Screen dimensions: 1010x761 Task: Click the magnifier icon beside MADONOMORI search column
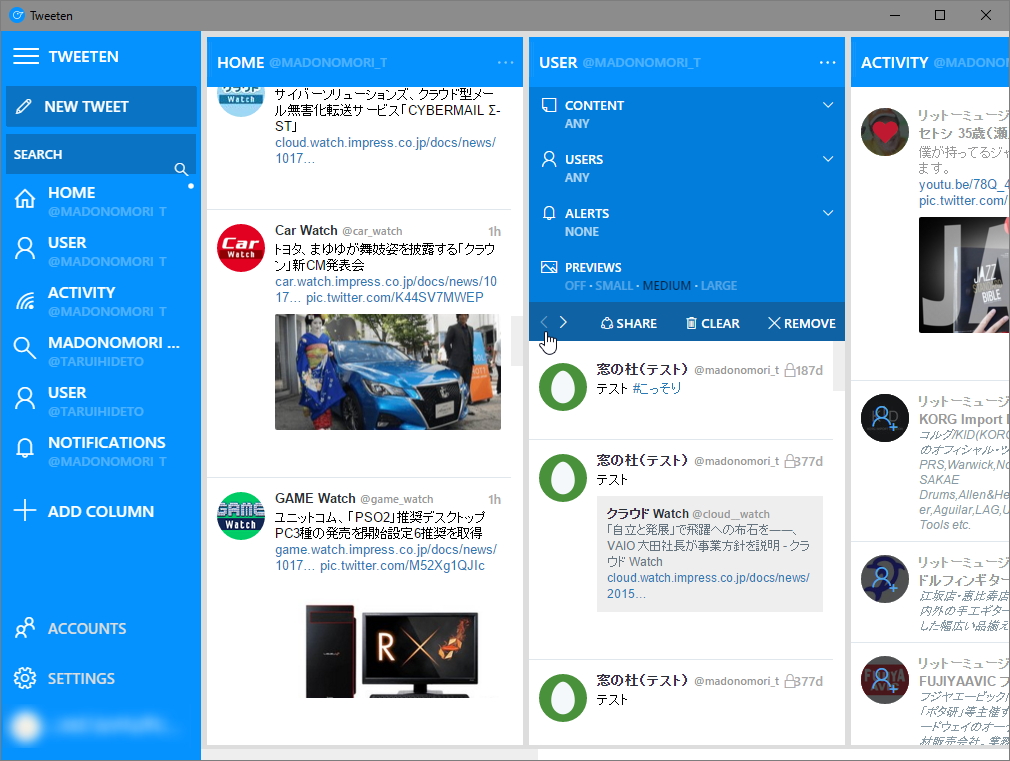coord(24,348)
